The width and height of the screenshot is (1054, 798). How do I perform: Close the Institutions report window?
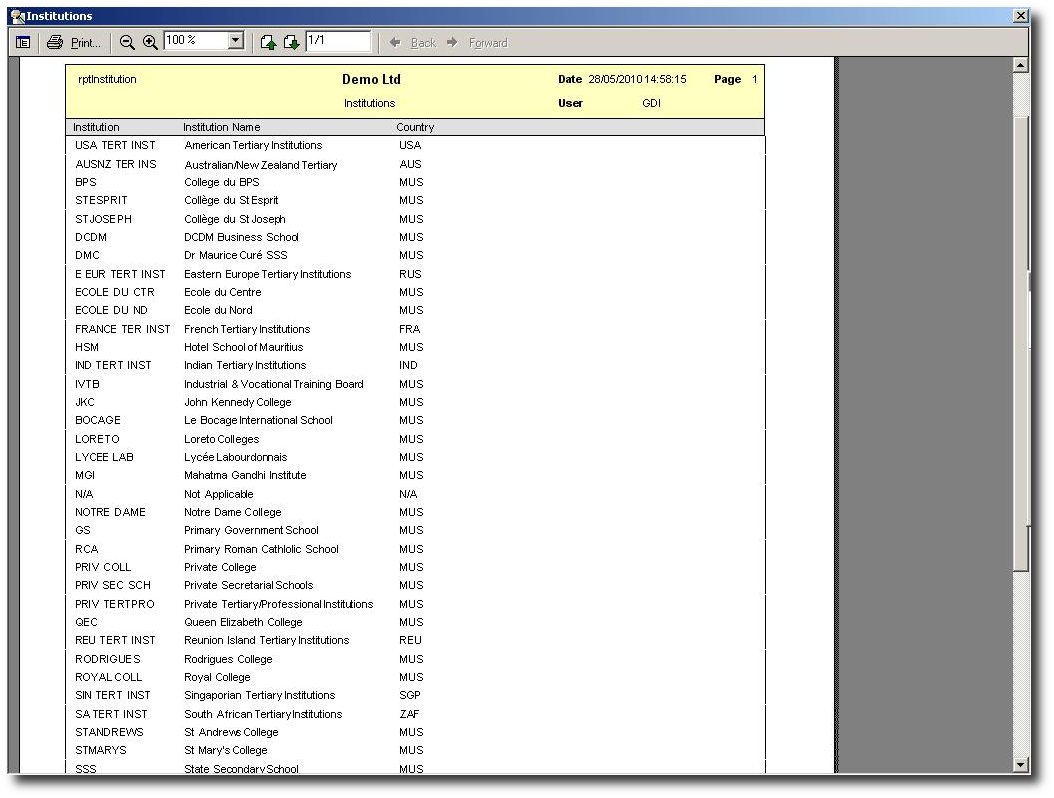pos(1020,16)
